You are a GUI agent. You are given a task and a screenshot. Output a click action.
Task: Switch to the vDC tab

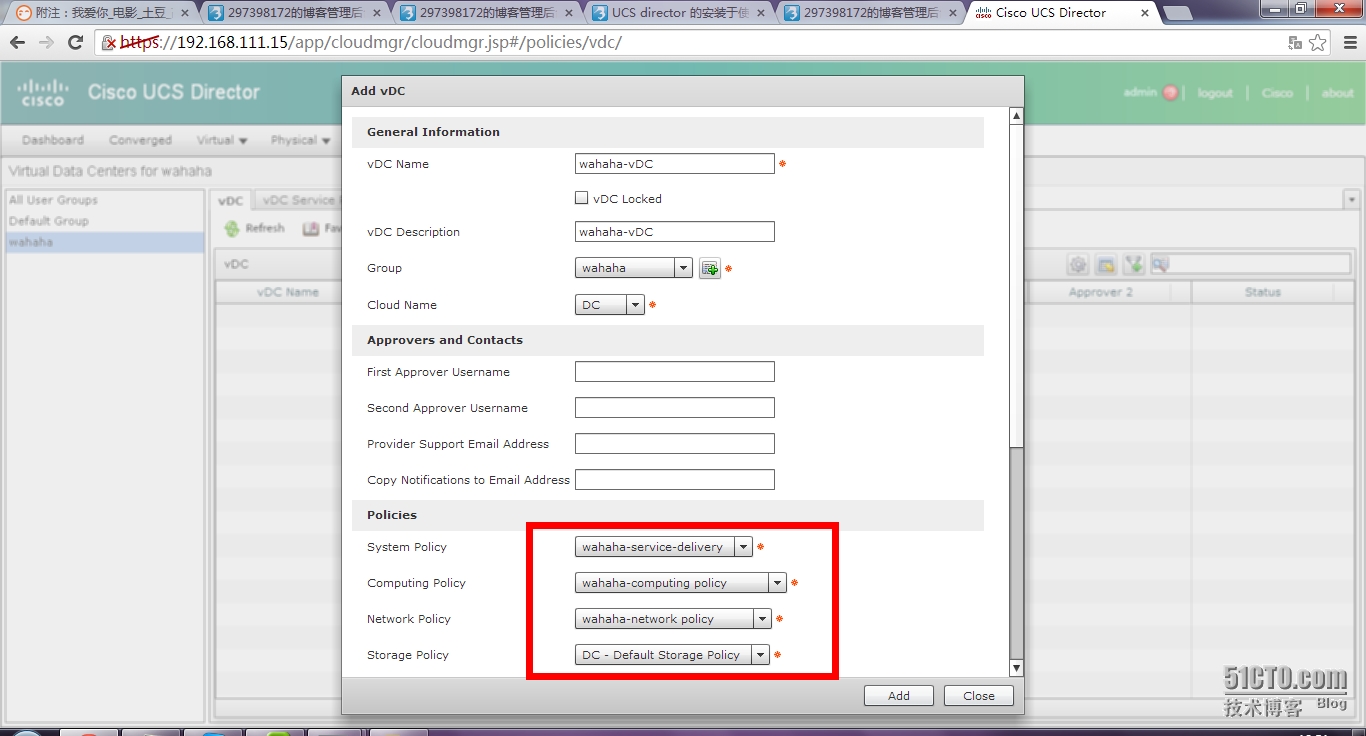pos(232,200)
